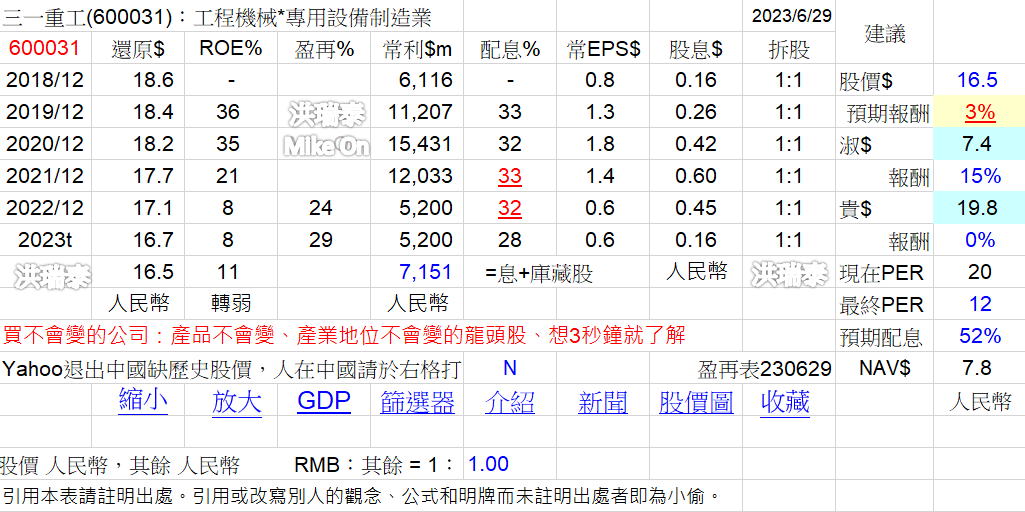
Task: Select the 配息% column header
Action: click(510, 49)
